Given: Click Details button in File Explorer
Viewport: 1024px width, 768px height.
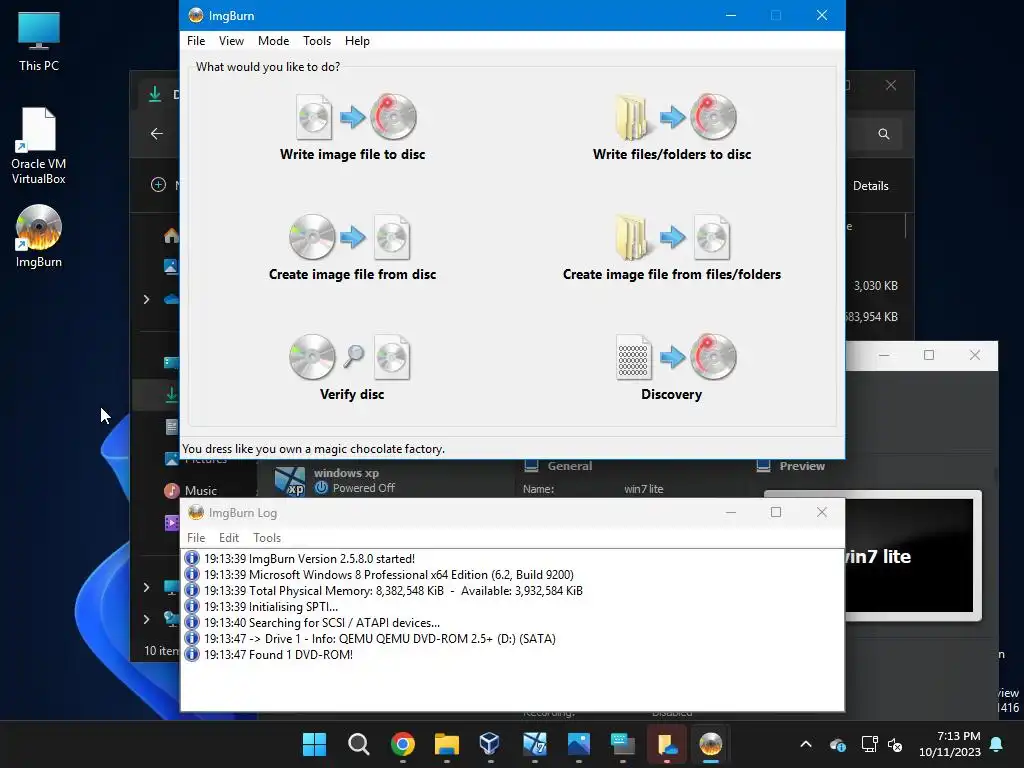Looking at the screenshot, I should [871, 186].
